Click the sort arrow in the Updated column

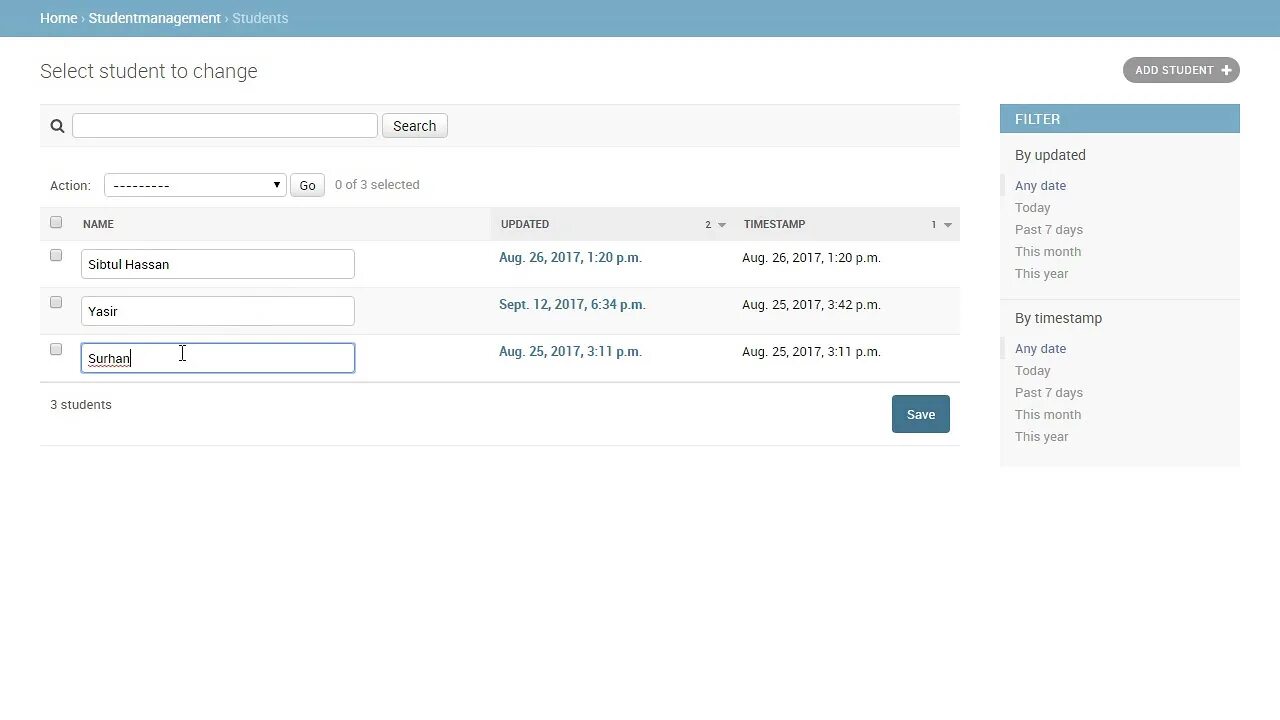coord(722,225)
